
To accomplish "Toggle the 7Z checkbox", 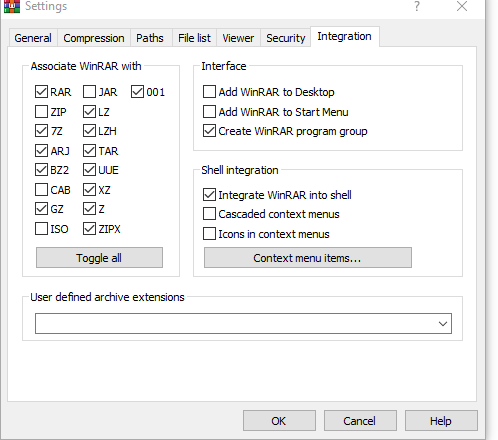I will point(41,131).
